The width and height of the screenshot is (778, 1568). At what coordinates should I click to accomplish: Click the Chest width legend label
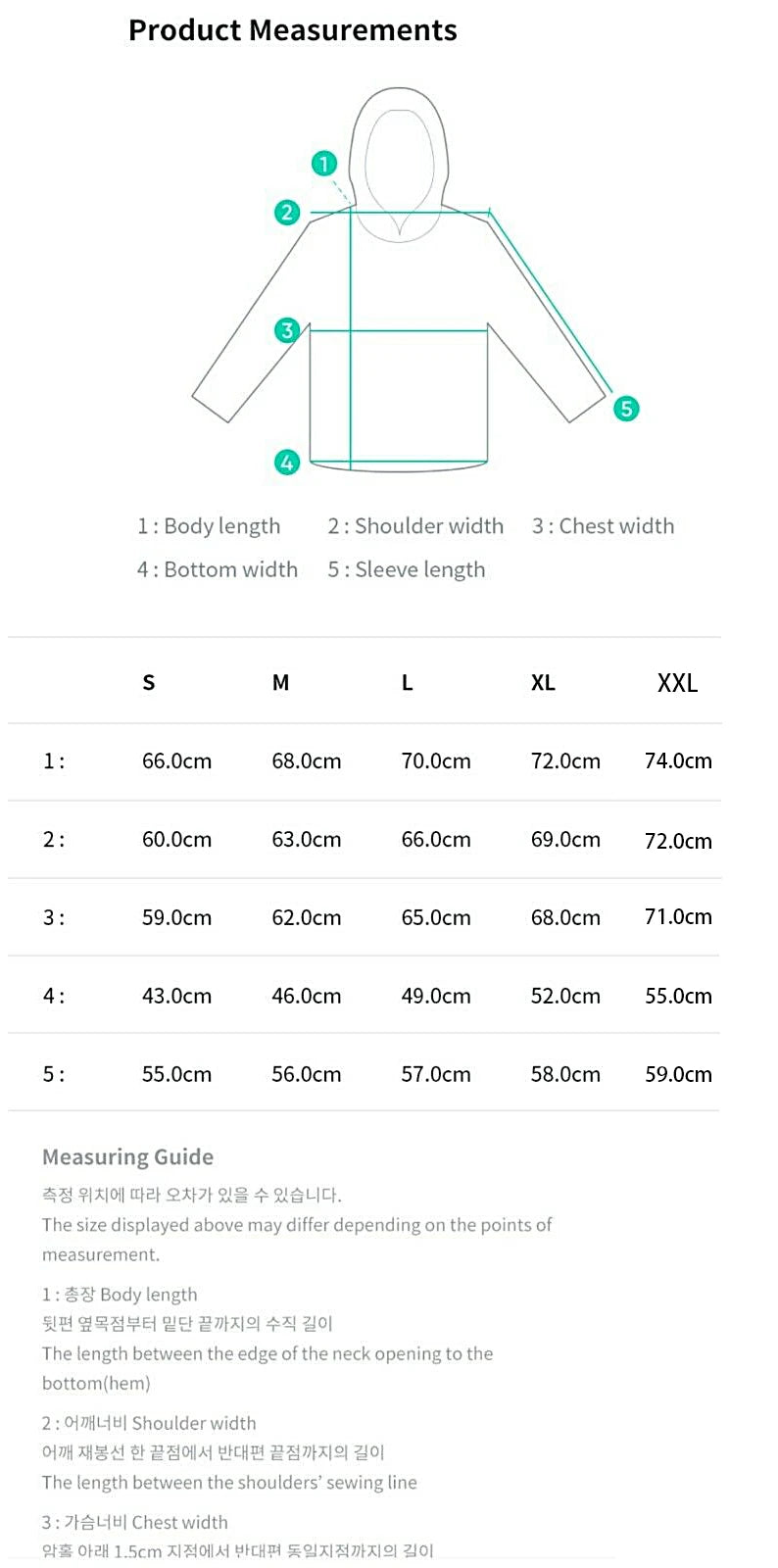tap(603, 526)
